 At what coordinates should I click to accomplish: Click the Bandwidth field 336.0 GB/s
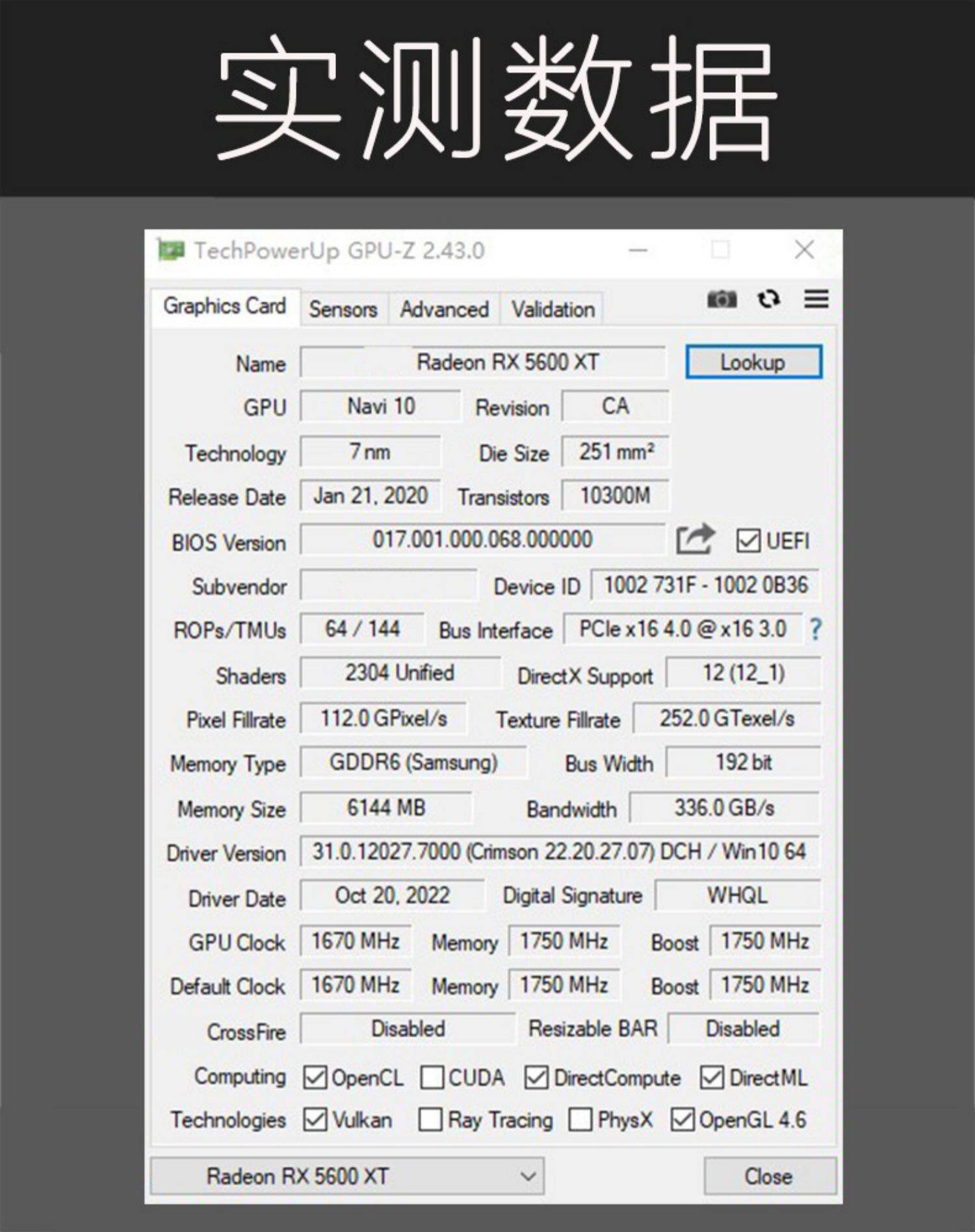coord(725,808)
